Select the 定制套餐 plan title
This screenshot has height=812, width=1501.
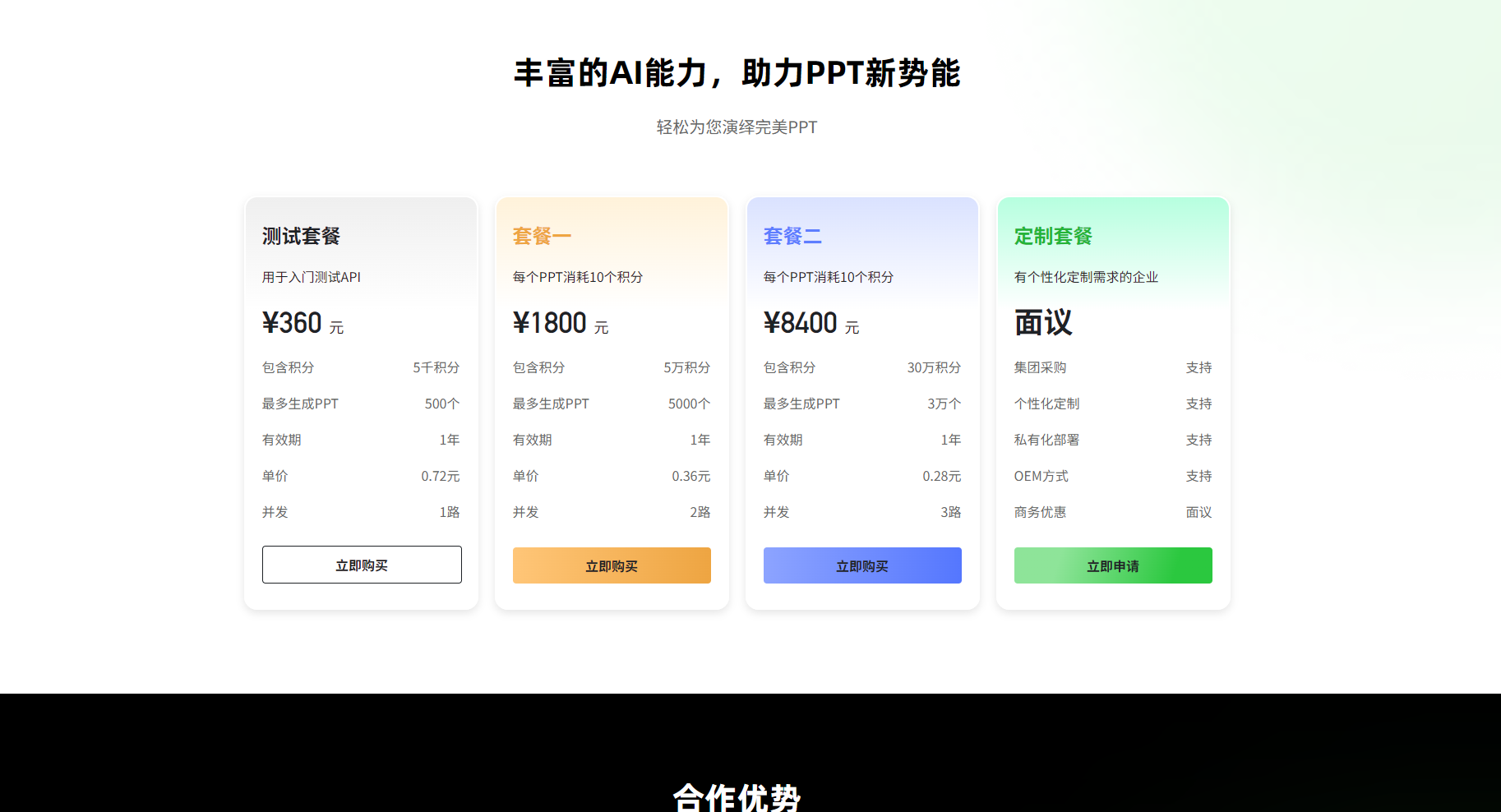1053,237
